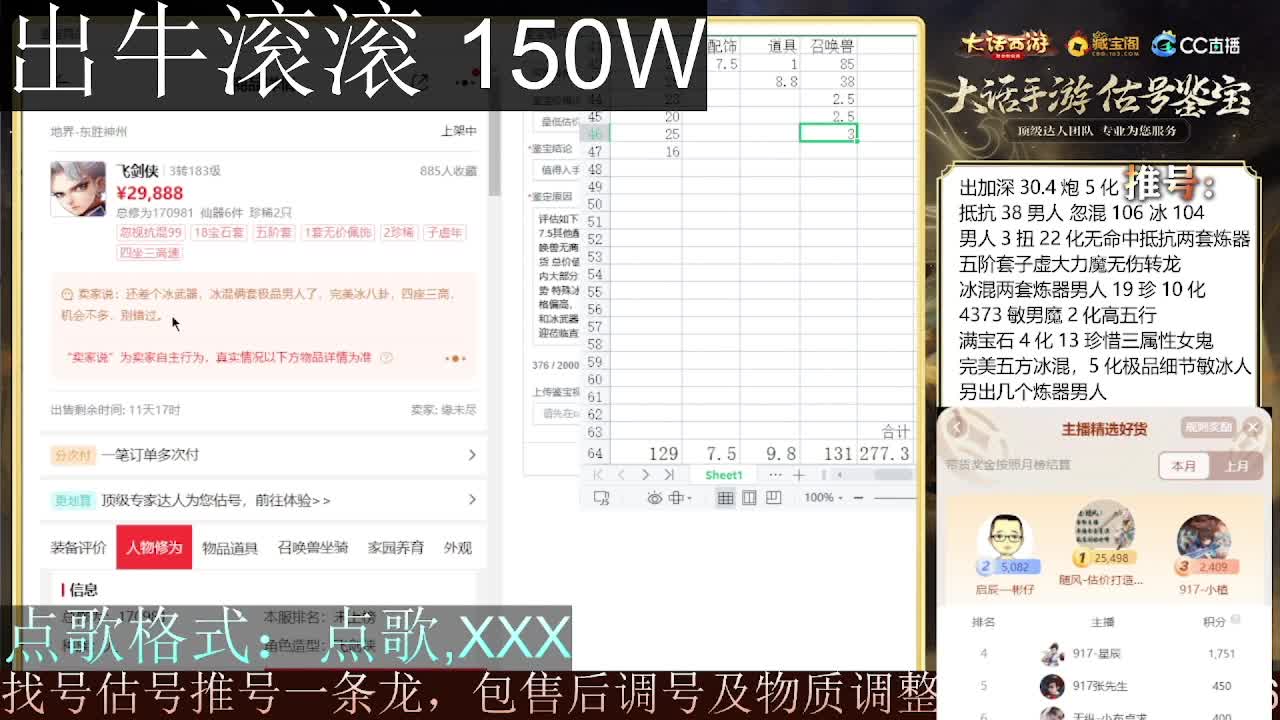
Task: Switch to normal grid view icon
Action: (x=725, y=498)
